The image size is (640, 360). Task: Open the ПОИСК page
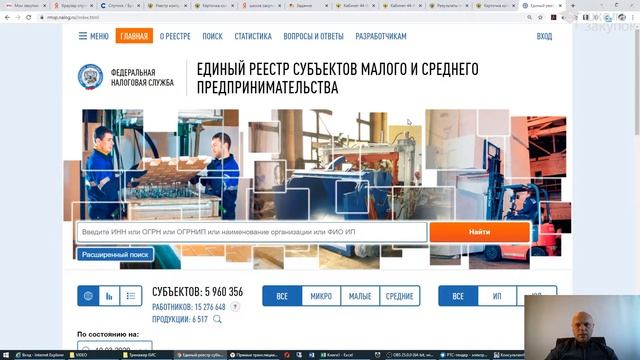point(213,36)
